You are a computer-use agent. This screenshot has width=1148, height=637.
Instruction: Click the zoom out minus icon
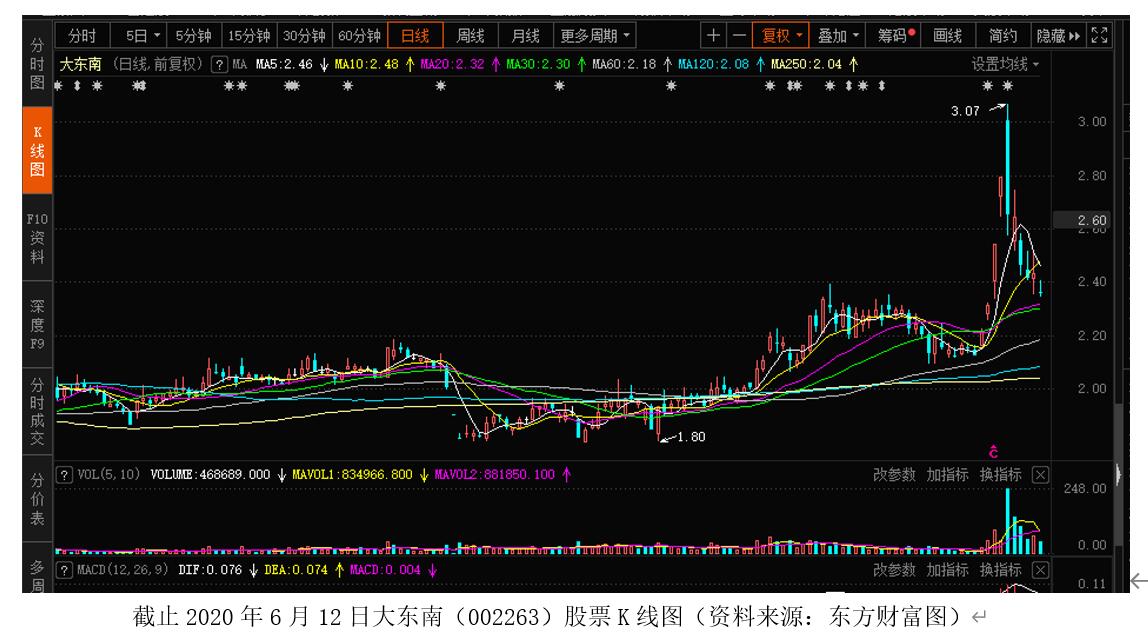coord(739,35)
